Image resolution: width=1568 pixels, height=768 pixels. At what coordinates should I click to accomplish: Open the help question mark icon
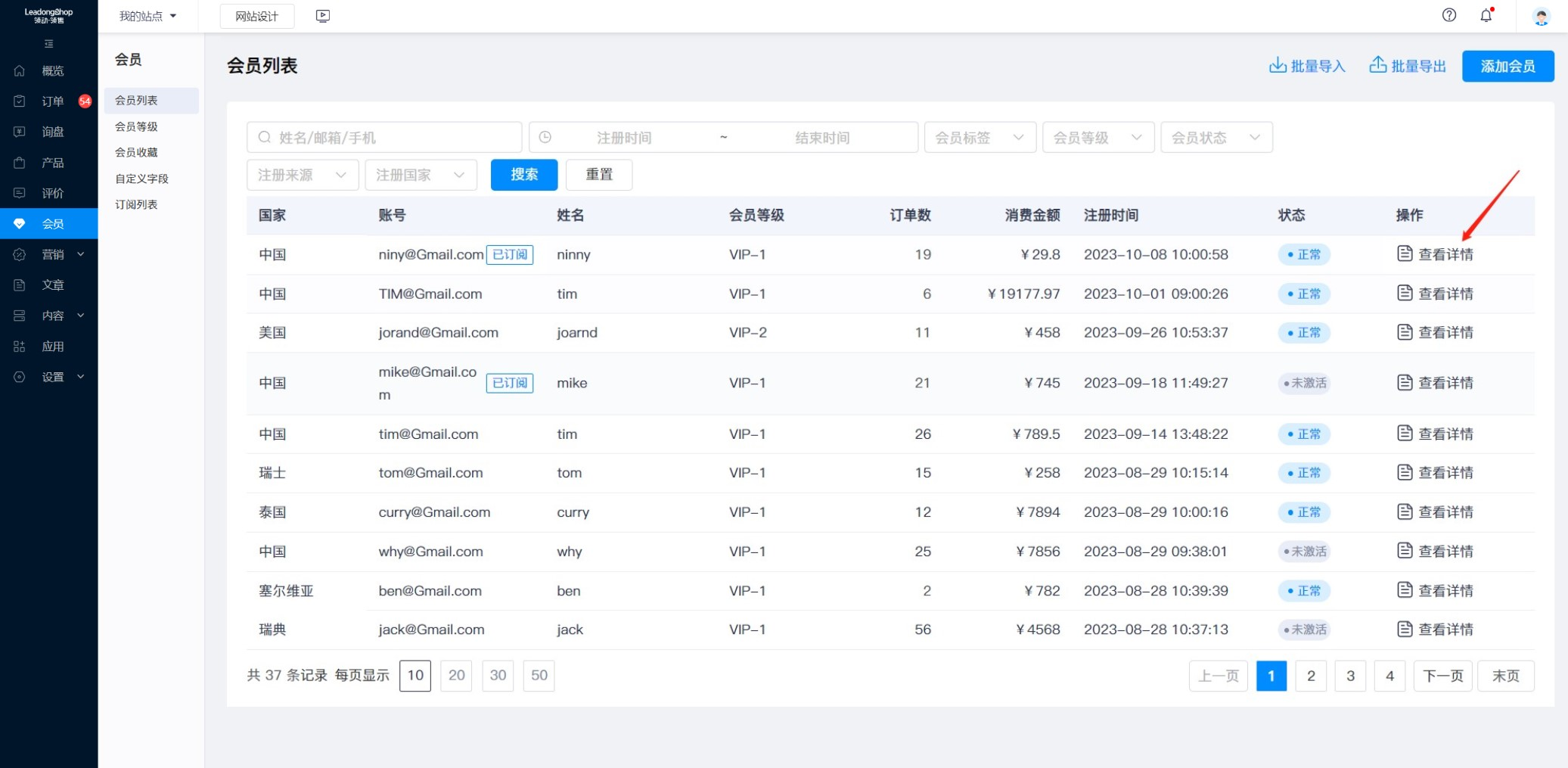coord(1448,15)
